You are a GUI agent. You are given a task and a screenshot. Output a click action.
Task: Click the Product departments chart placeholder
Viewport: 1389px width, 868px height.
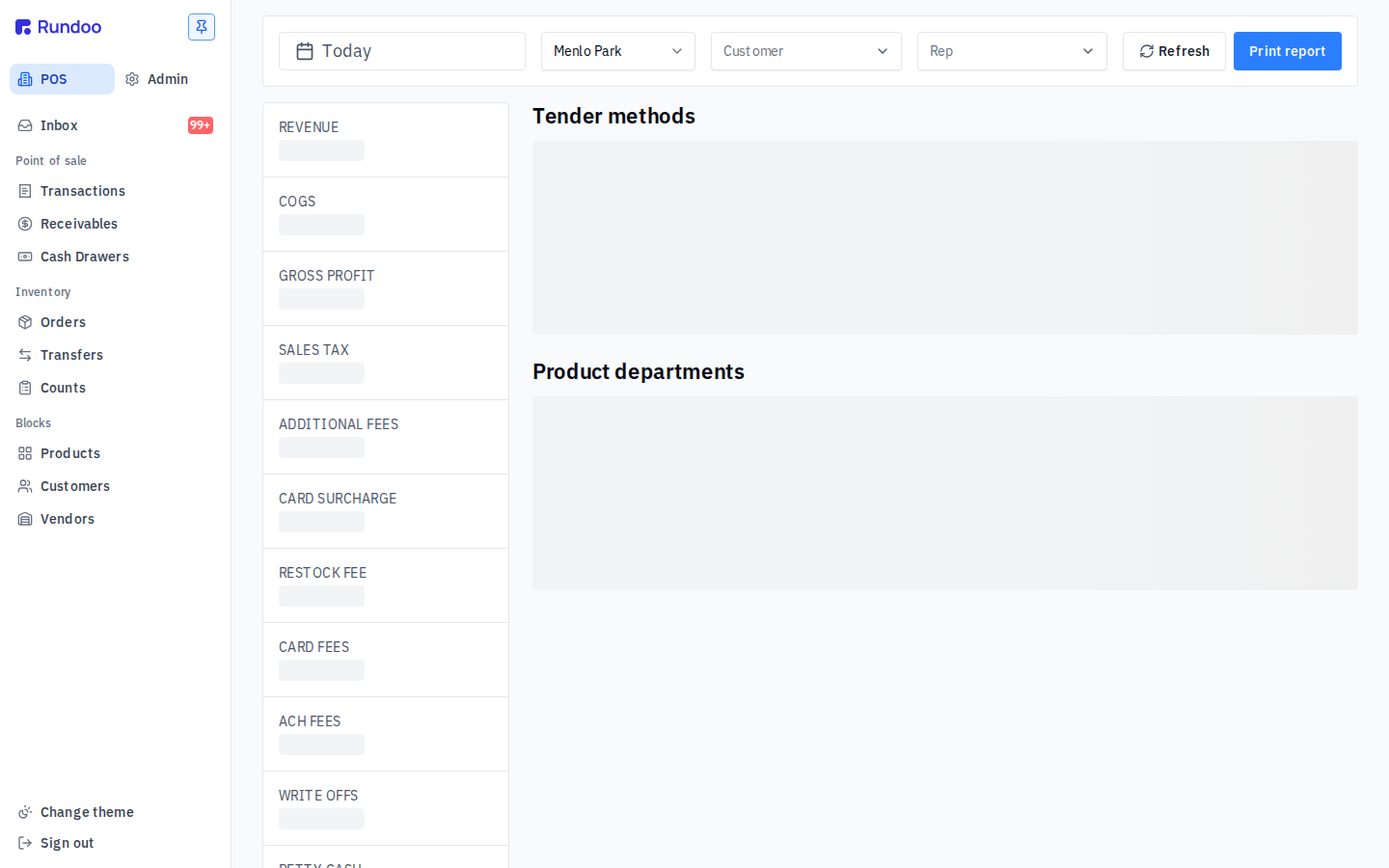(945, 494)
